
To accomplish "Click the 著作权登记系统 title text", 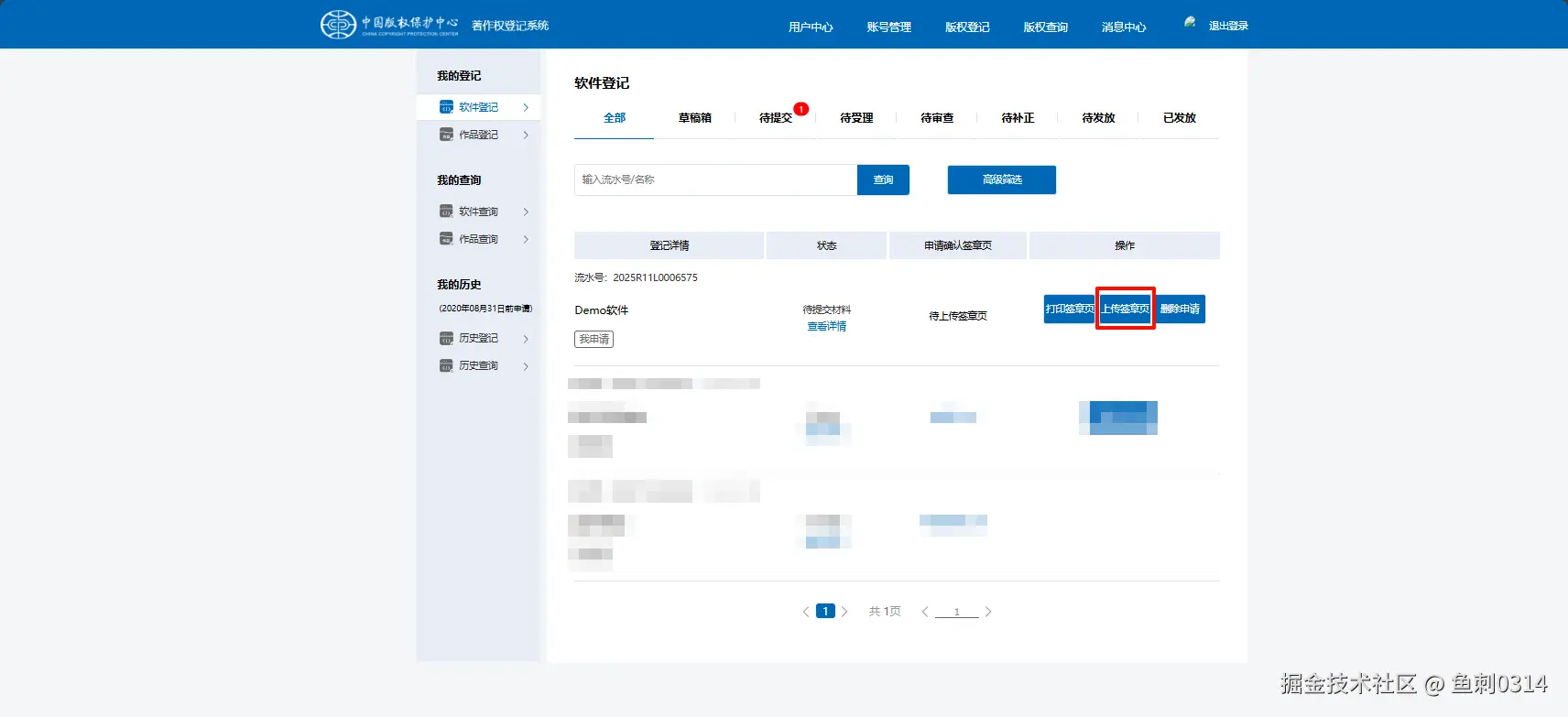I will coord(510,26).
